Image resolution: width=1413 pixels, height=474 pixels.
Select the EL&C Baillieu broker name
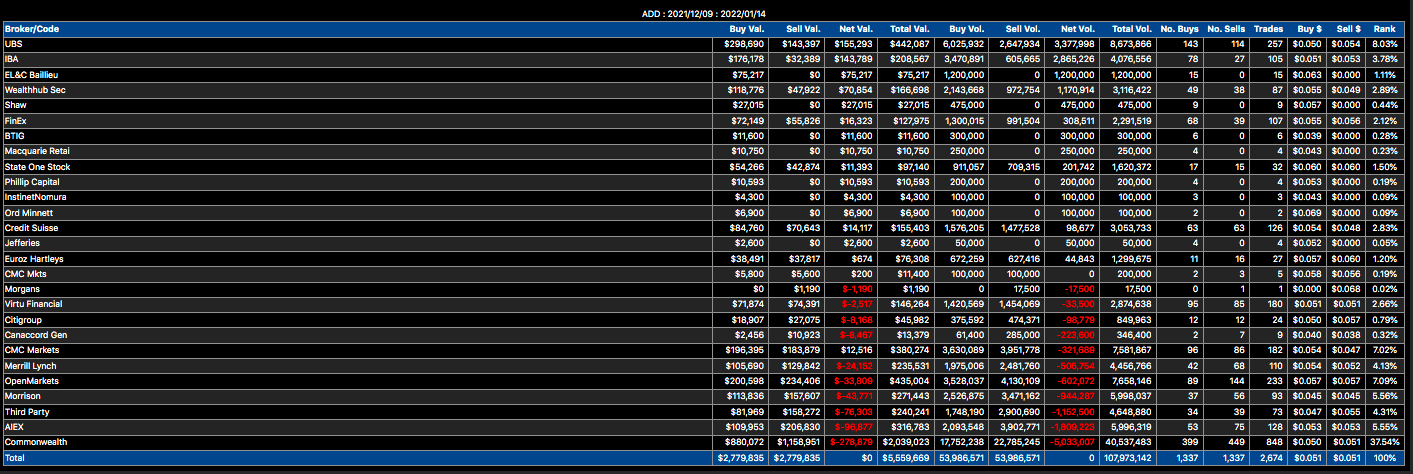[x=31, y=74]
